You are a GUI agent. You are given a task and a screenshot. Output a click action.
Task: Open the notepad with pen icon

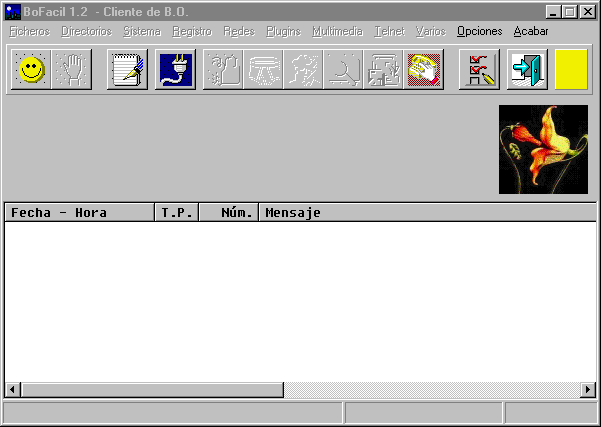(x=128, y=70)
